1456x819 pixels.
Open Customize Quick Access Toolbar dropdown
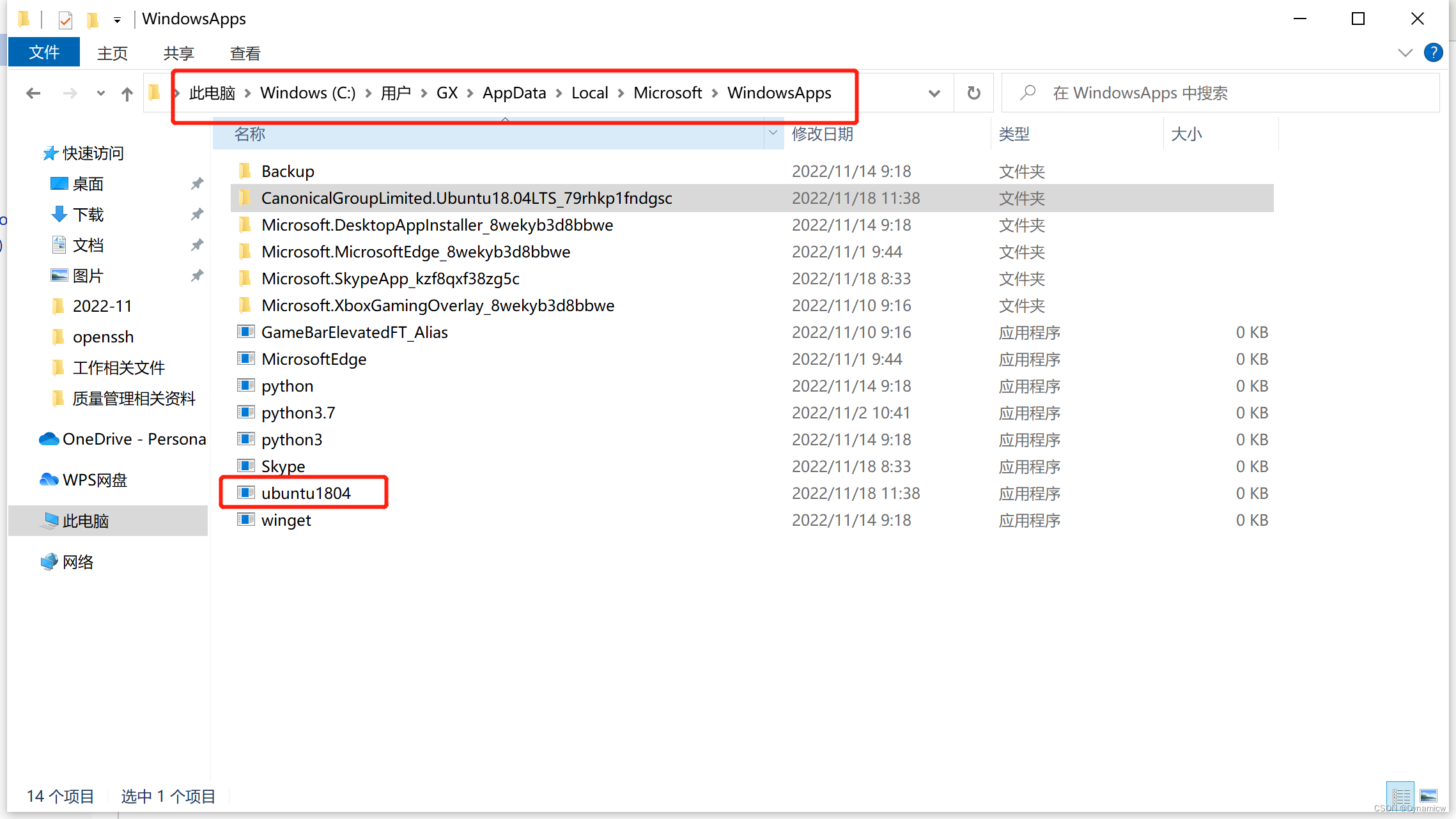tap(117, 20)
